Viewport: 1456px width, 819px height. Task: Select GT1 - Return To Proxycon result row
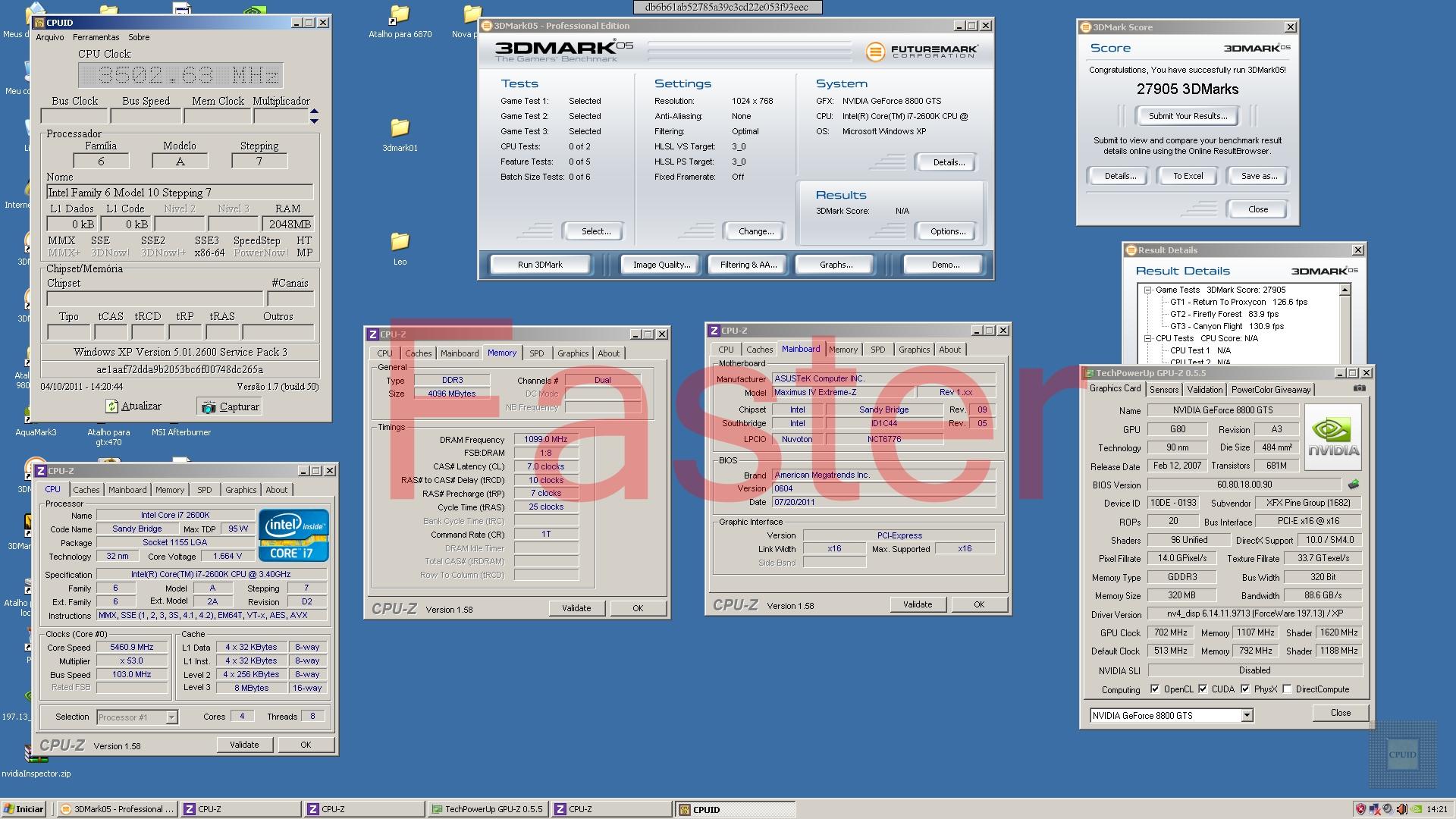1238,302
